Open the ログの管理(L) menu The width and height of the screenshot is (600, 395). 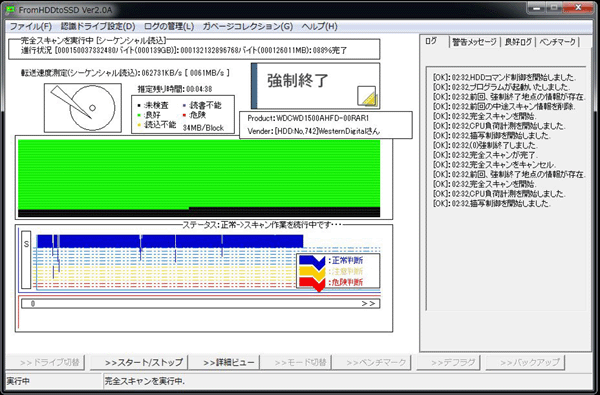(169, 26)
